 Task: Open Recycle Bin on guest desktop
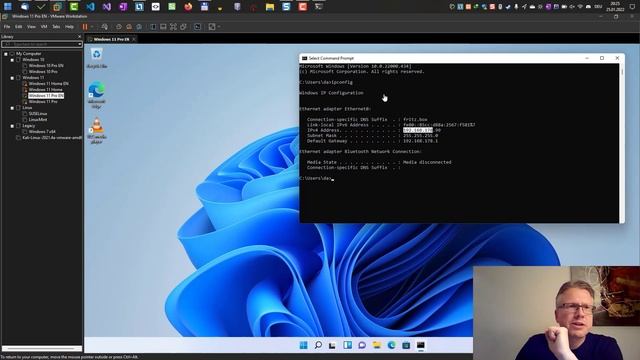[97, 58]
